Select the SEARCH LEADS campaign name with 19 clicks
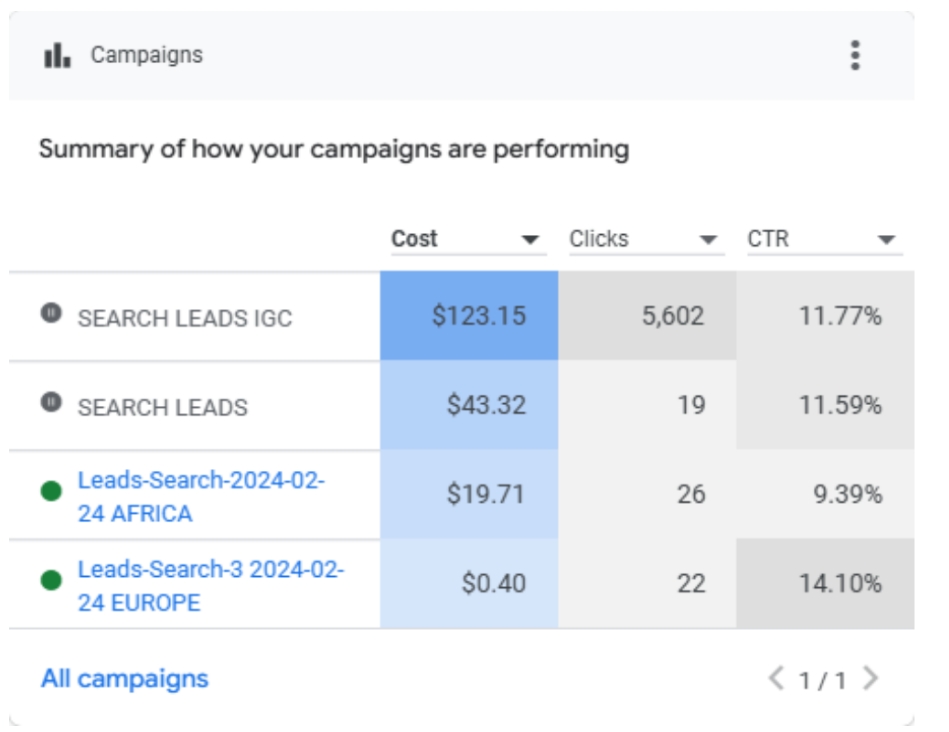This screenshot has width=949, height=732. (163, 407)
